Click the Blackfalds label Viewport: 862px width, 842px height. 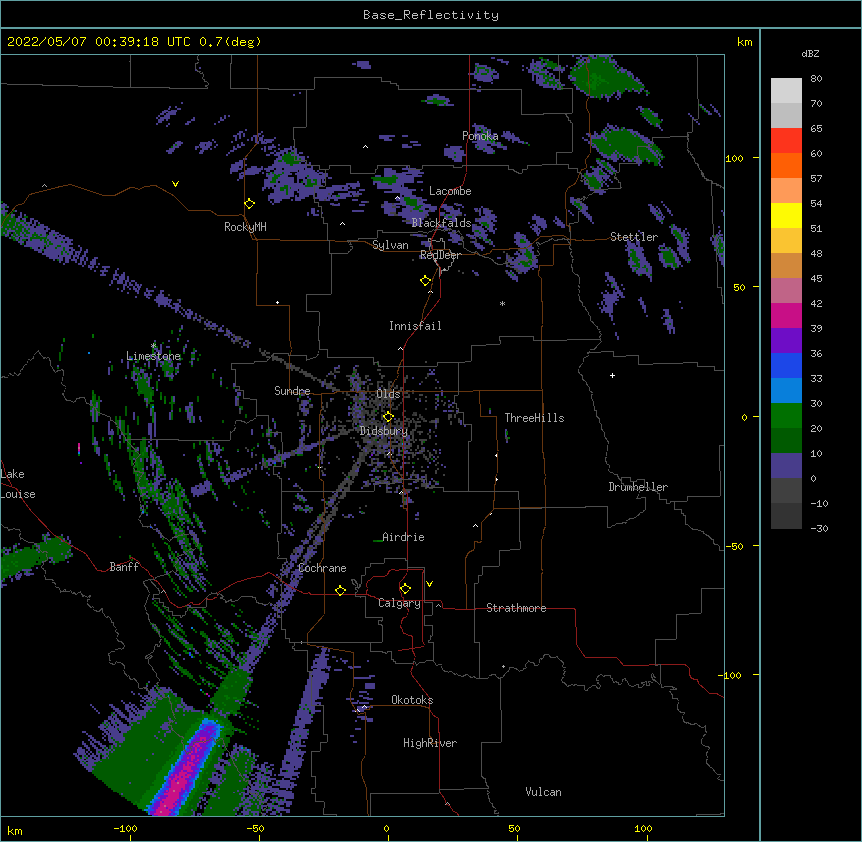[441, 223]
